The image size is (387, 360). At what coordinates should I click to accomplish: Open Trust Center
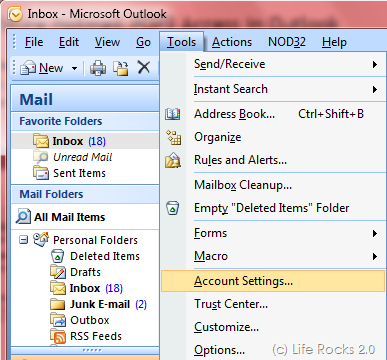click(x=273, y=304)
